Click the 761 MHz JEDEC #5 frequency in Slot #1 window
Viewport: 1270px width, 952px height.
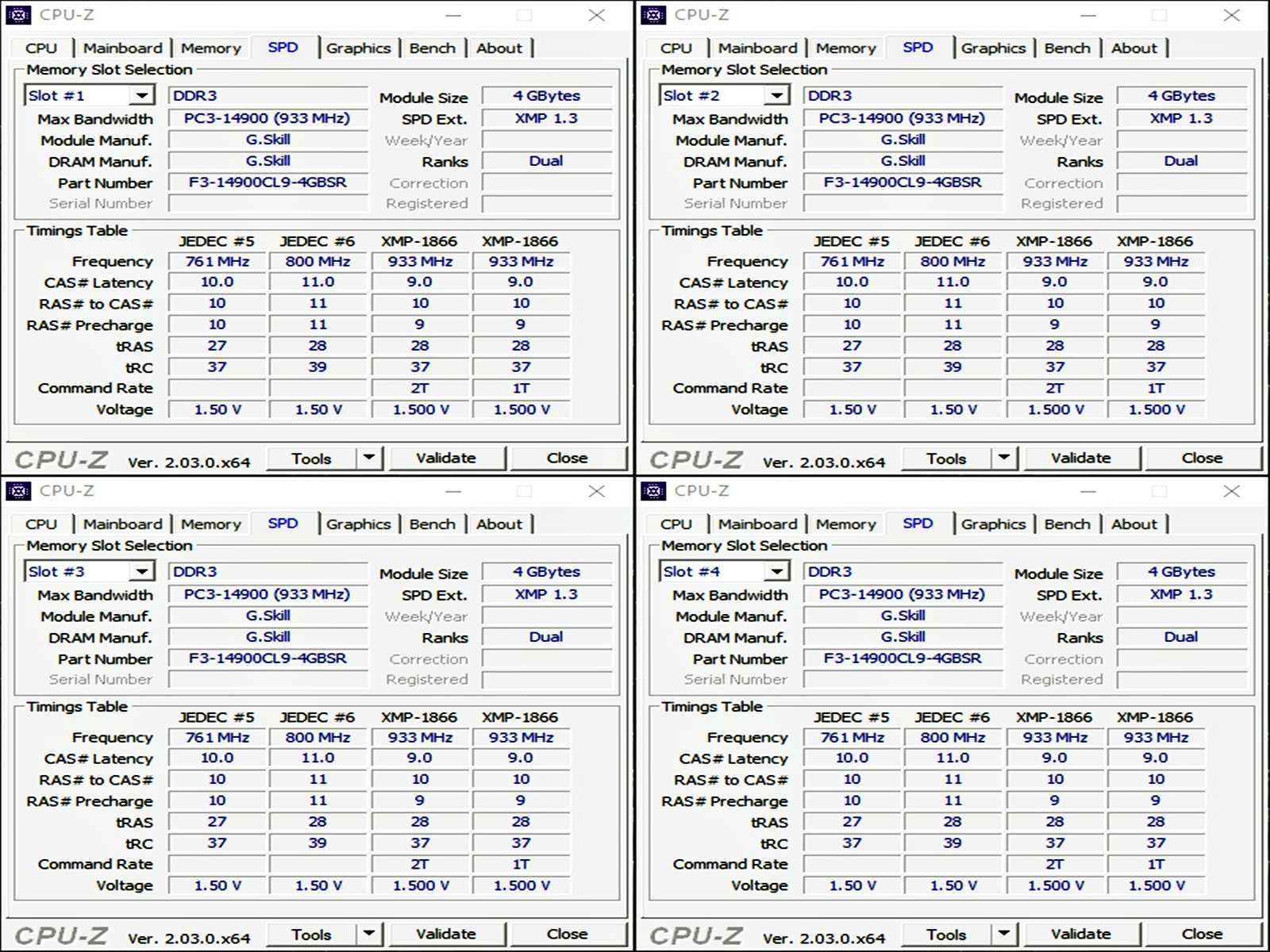[217, 261]
